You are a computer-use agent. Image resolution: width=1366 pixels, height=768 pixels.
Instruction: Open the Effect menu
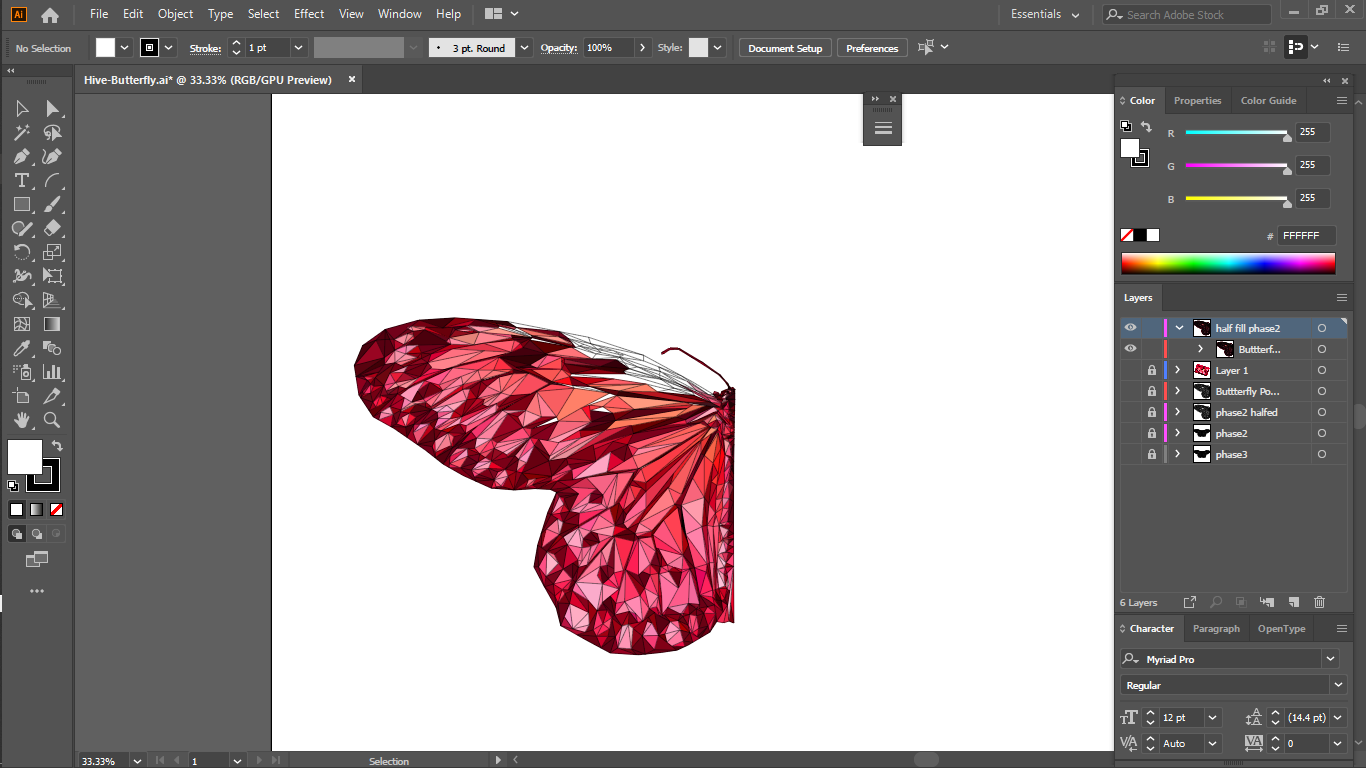pos(309,14)
